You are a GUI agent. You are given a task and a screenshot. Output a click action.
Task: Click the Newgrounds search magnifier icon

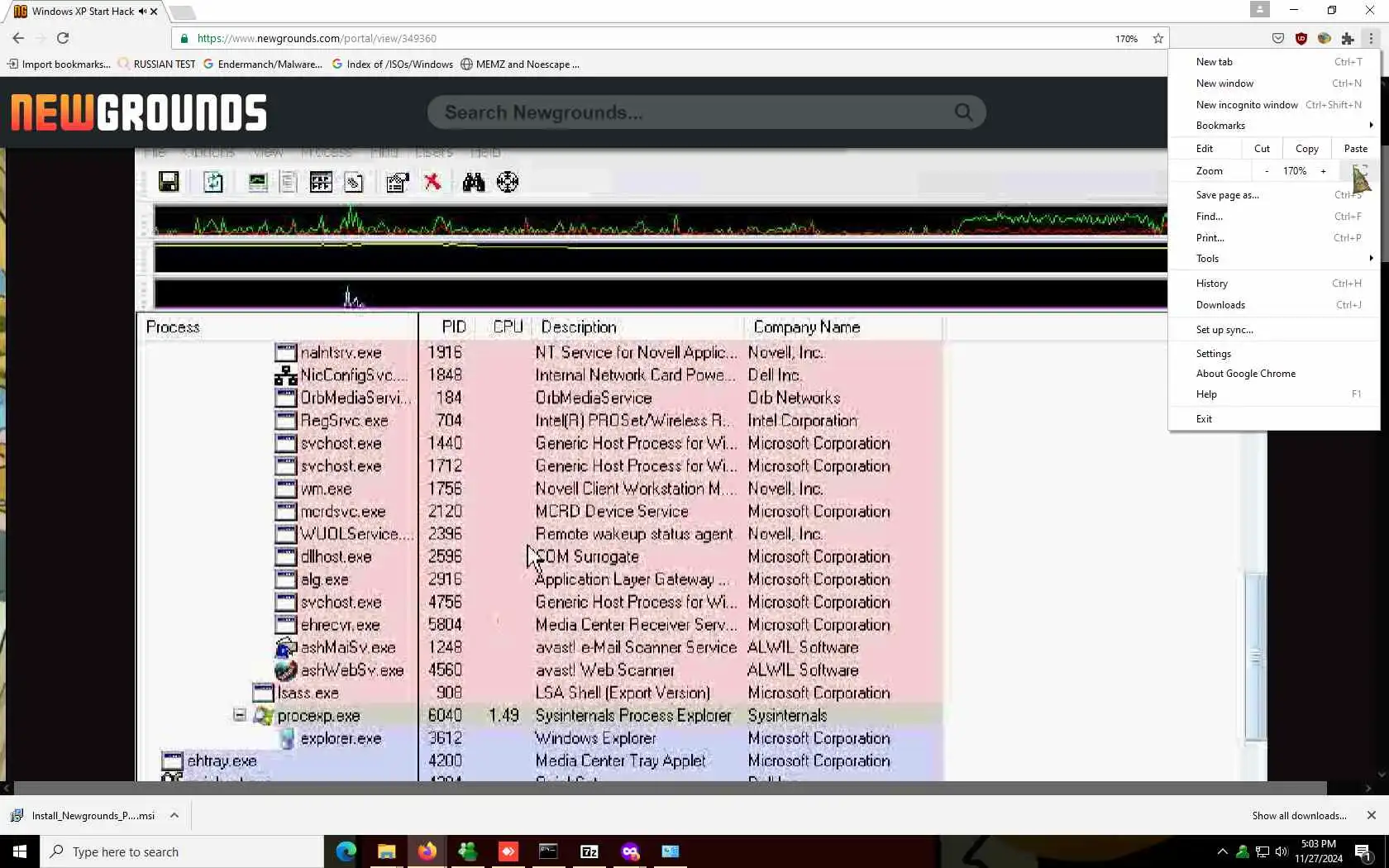pyautogui.click(x=963, y=112)
